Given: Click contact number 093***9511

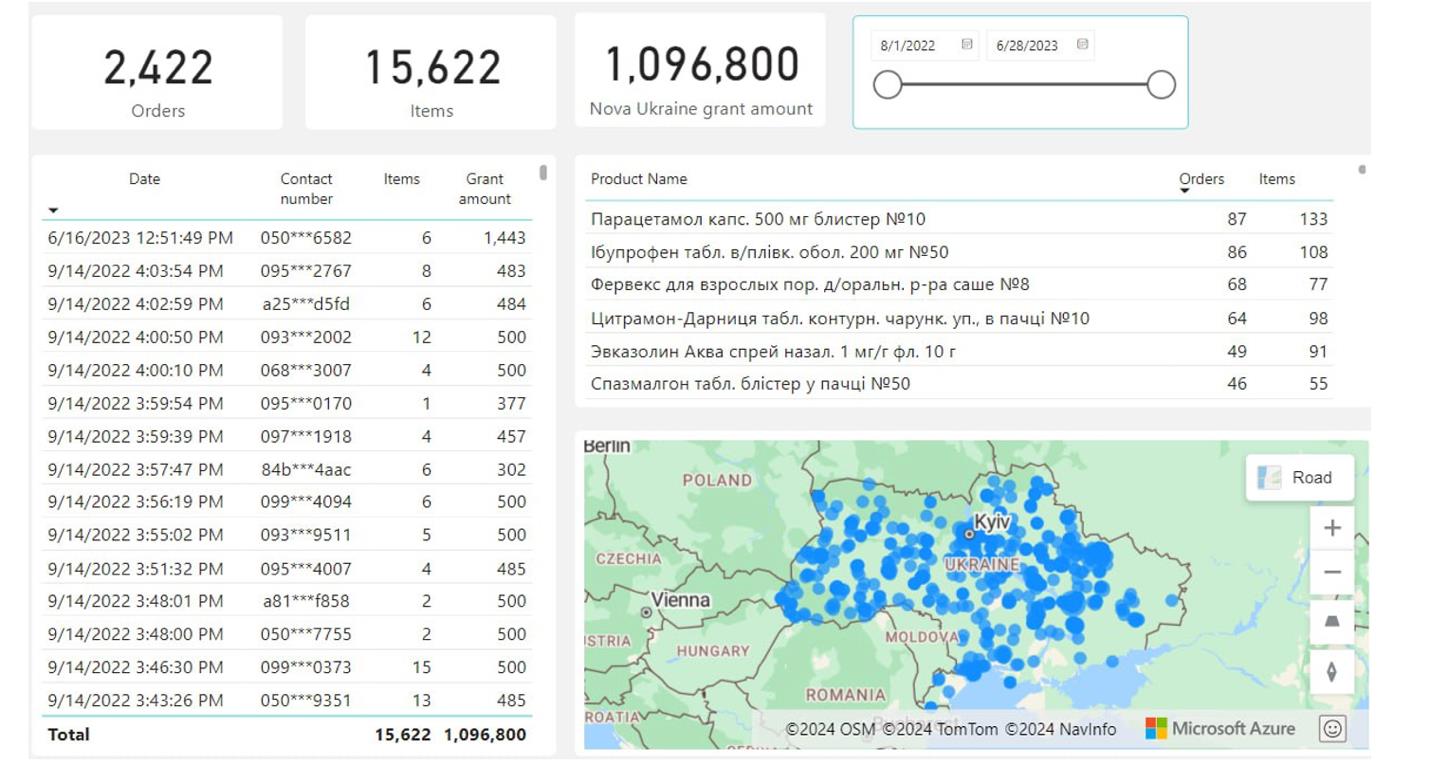Looking at the screenshot, I should pos(306,535).
